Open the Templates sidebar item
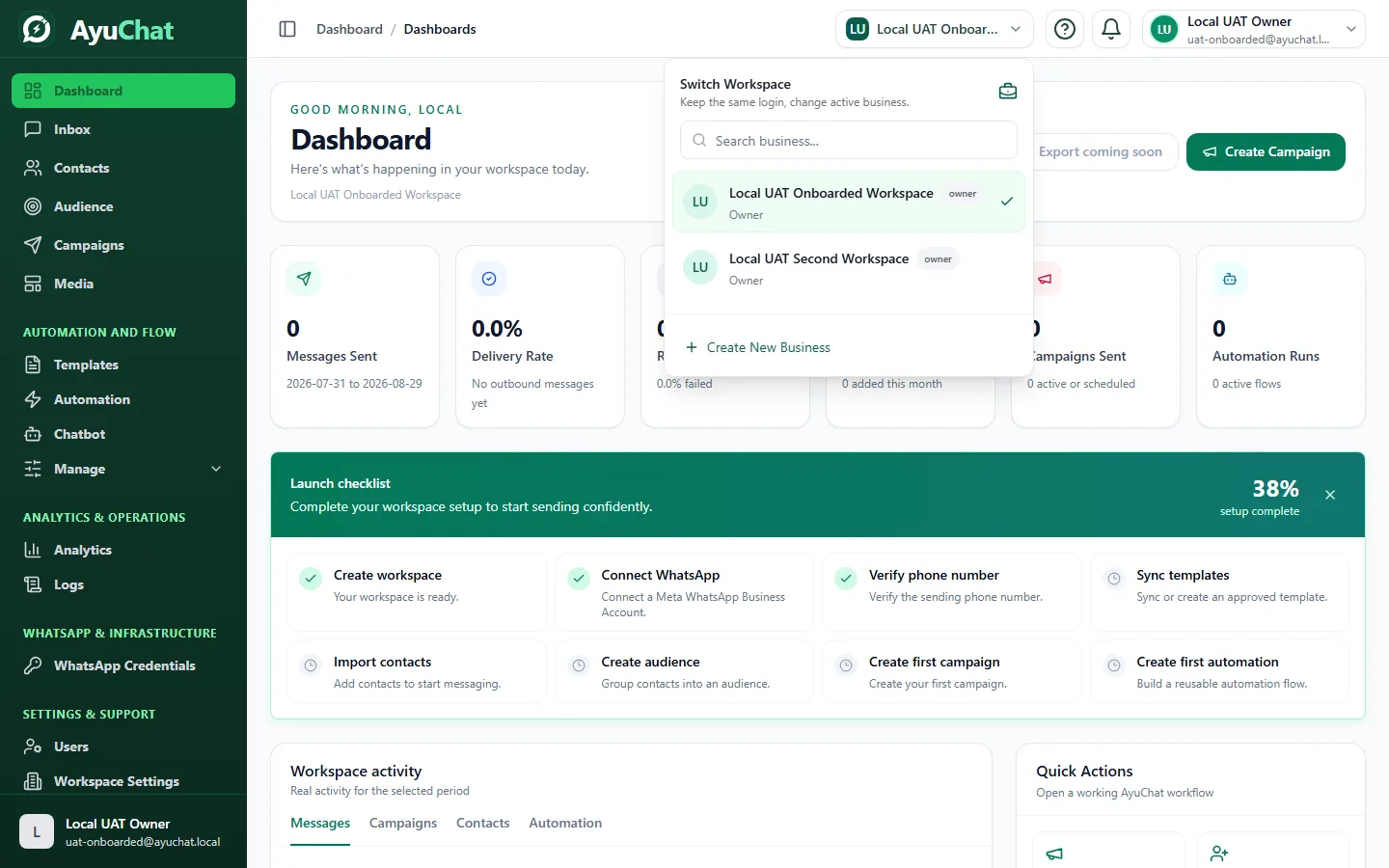1389x868 pixels. [x=123, y=365]
